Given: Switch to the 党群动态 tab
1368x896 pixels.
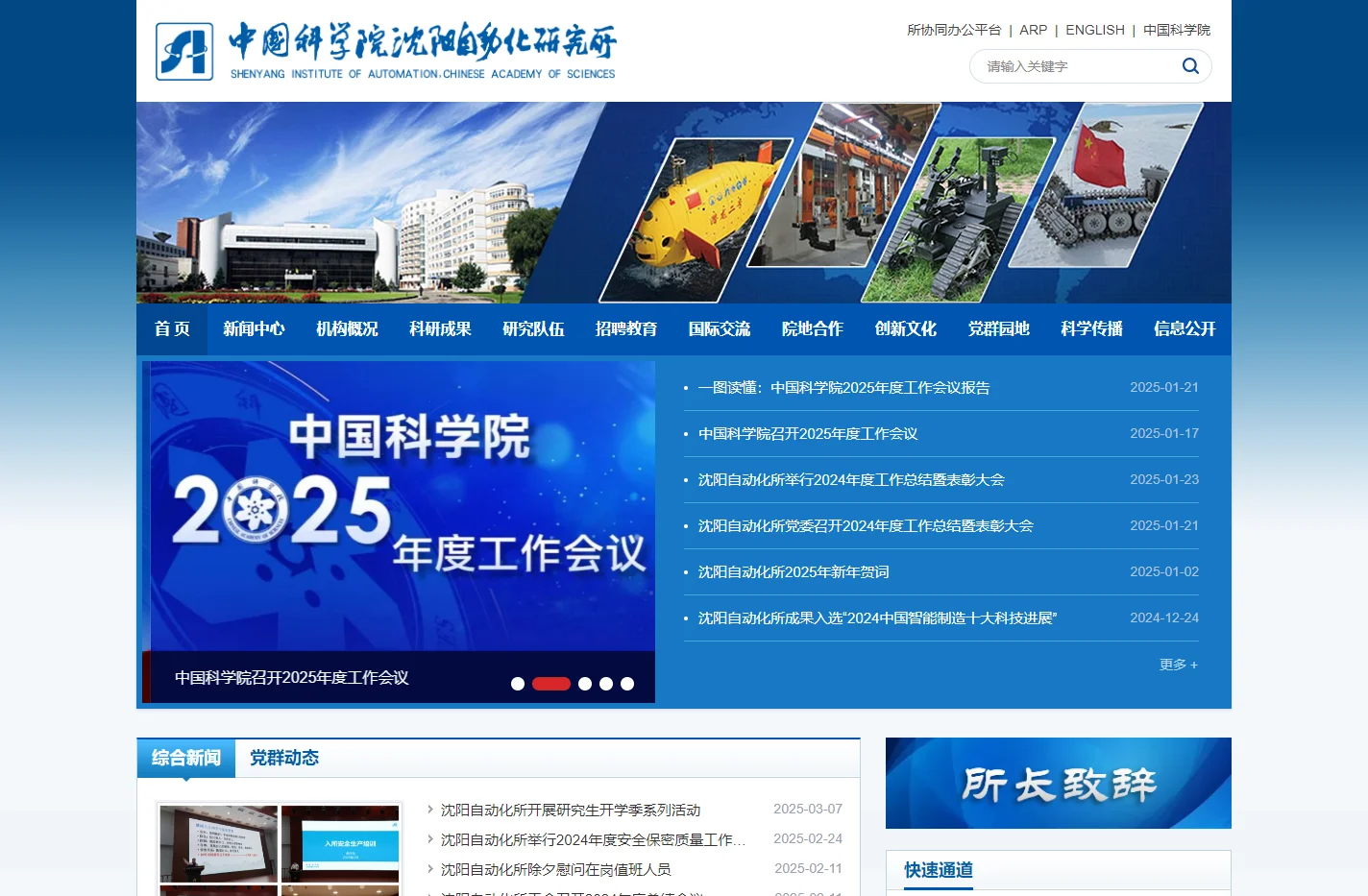Looking at the screenshot, I should [x=284, y=758].
